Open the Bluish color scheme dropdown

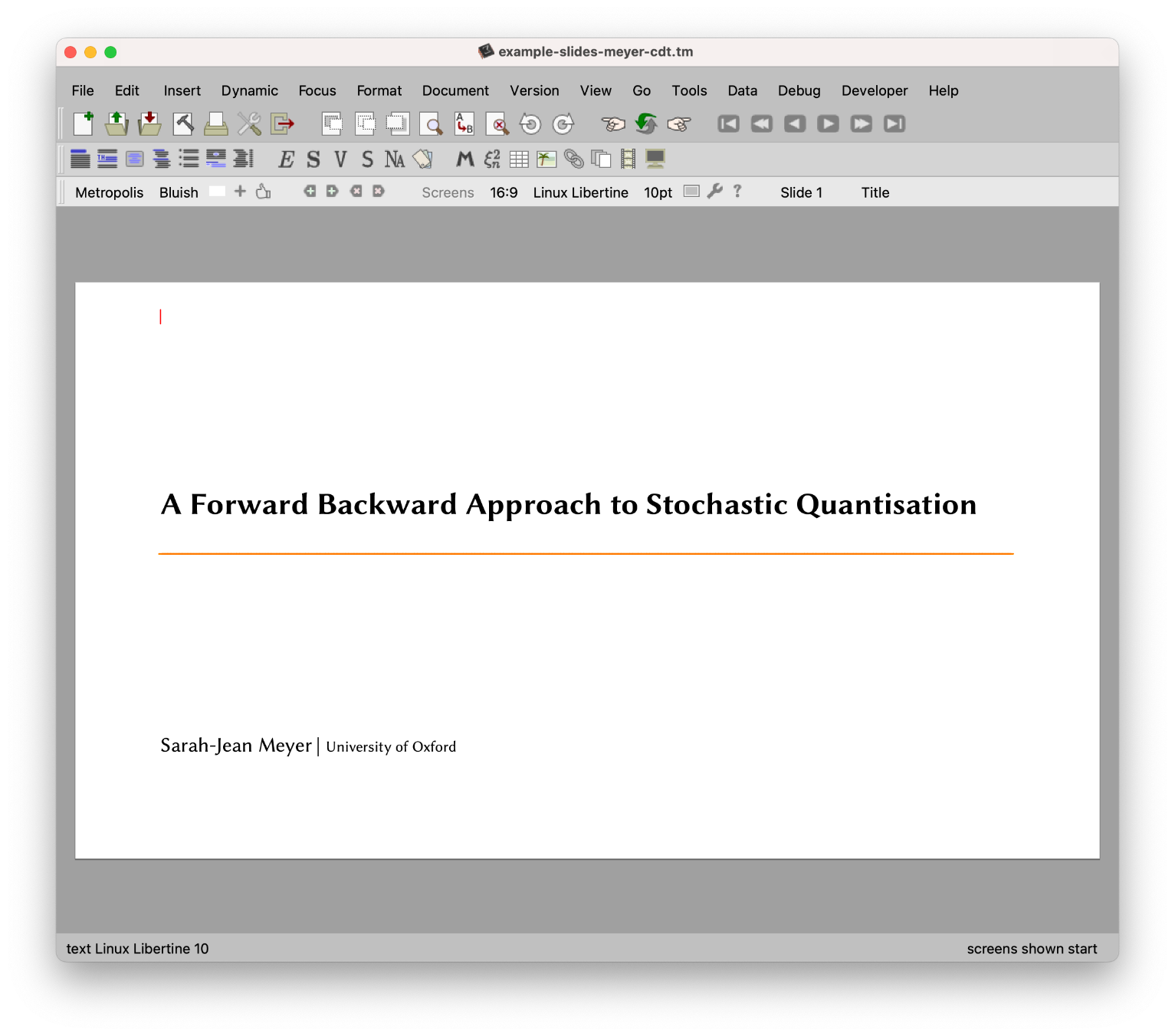(x=179, y=192)
